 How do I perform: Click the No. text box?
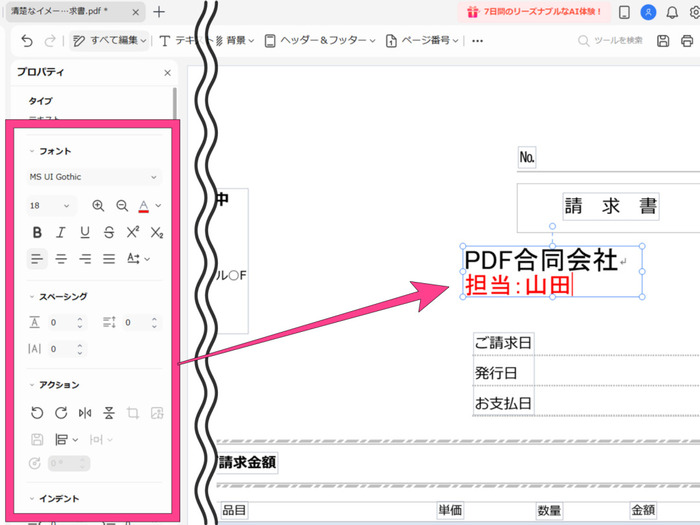527,157
